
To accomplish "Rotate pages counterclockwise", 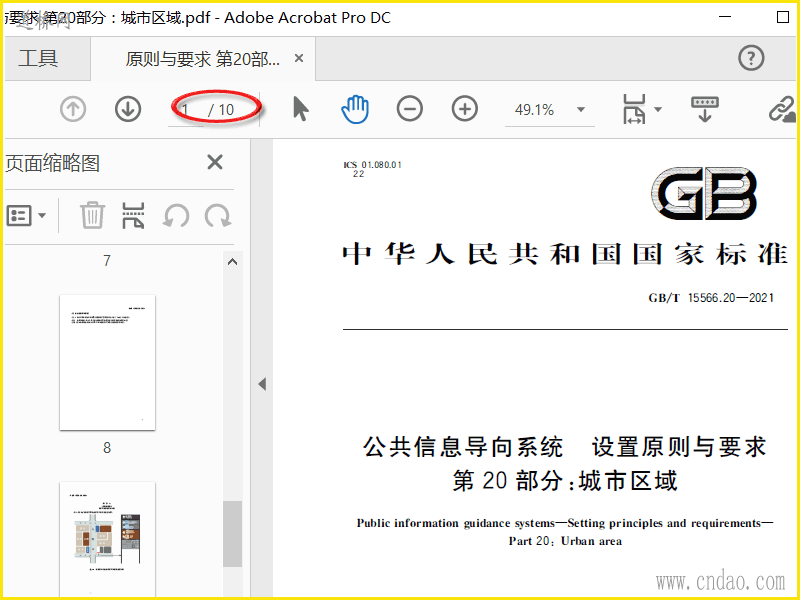I will [x=176, y=215].
